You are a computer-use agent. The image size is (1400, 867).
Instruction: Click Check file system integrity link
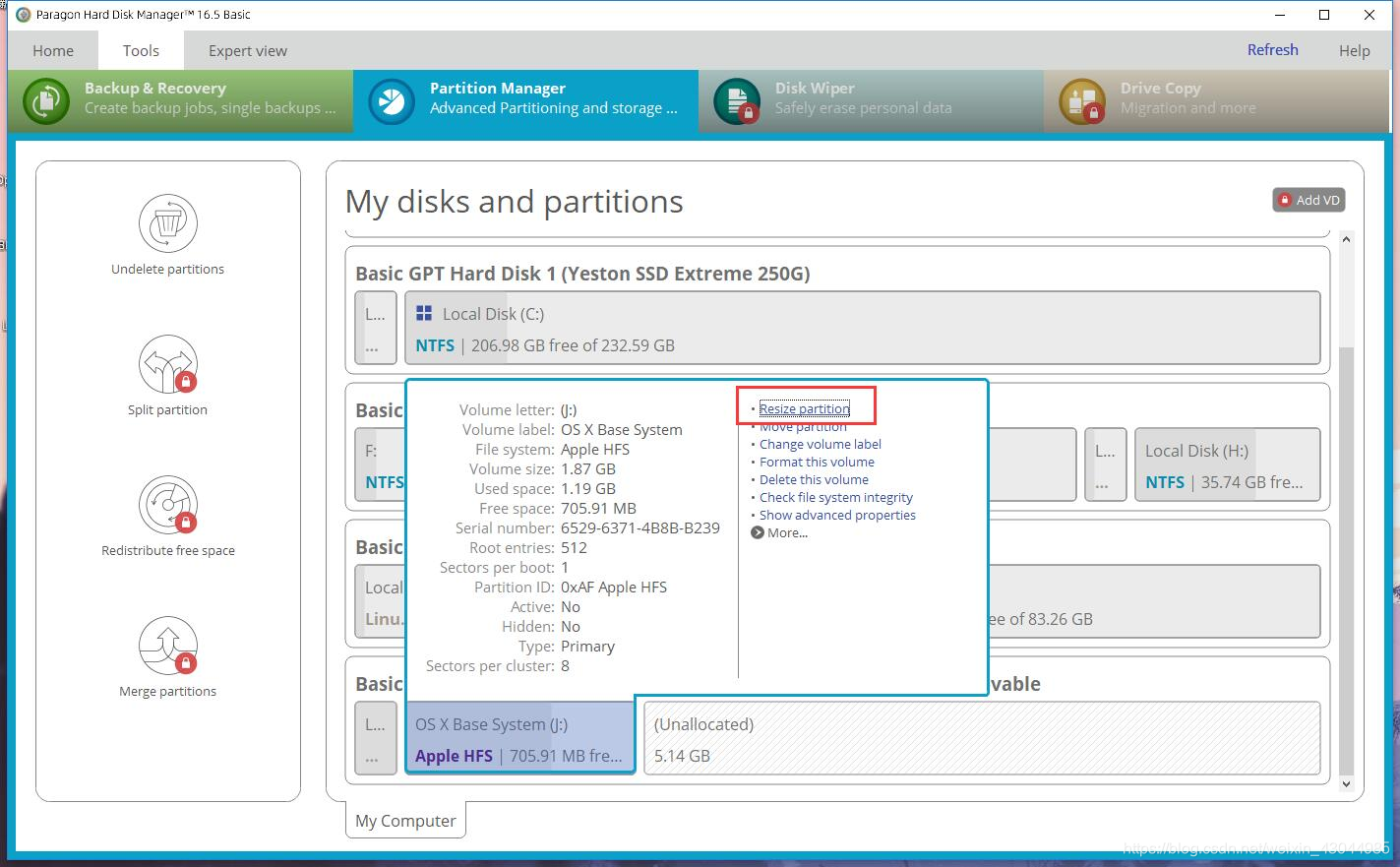click(836, 497)
